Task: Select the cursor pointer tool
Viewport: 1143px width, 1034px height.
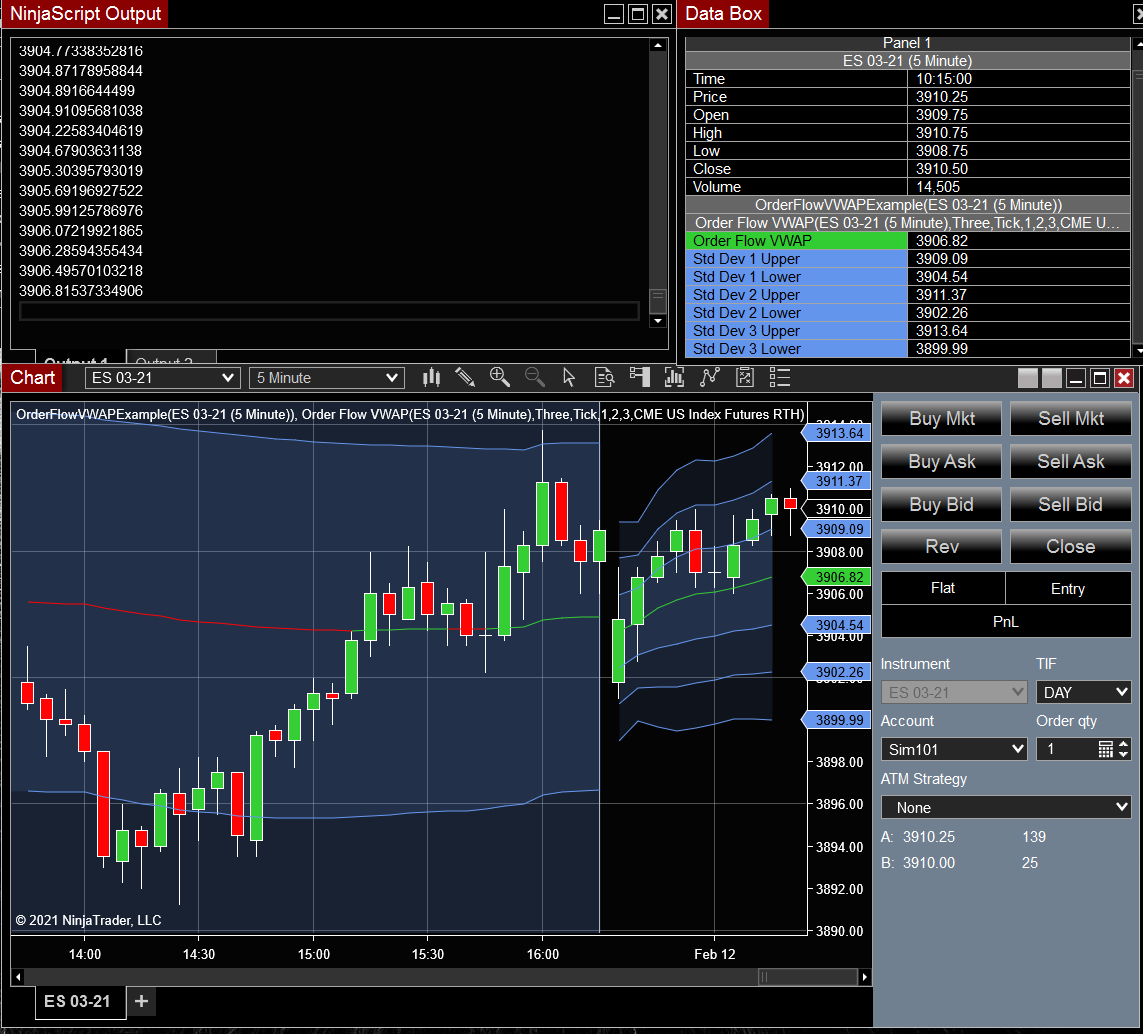Action: pos(569,377)
